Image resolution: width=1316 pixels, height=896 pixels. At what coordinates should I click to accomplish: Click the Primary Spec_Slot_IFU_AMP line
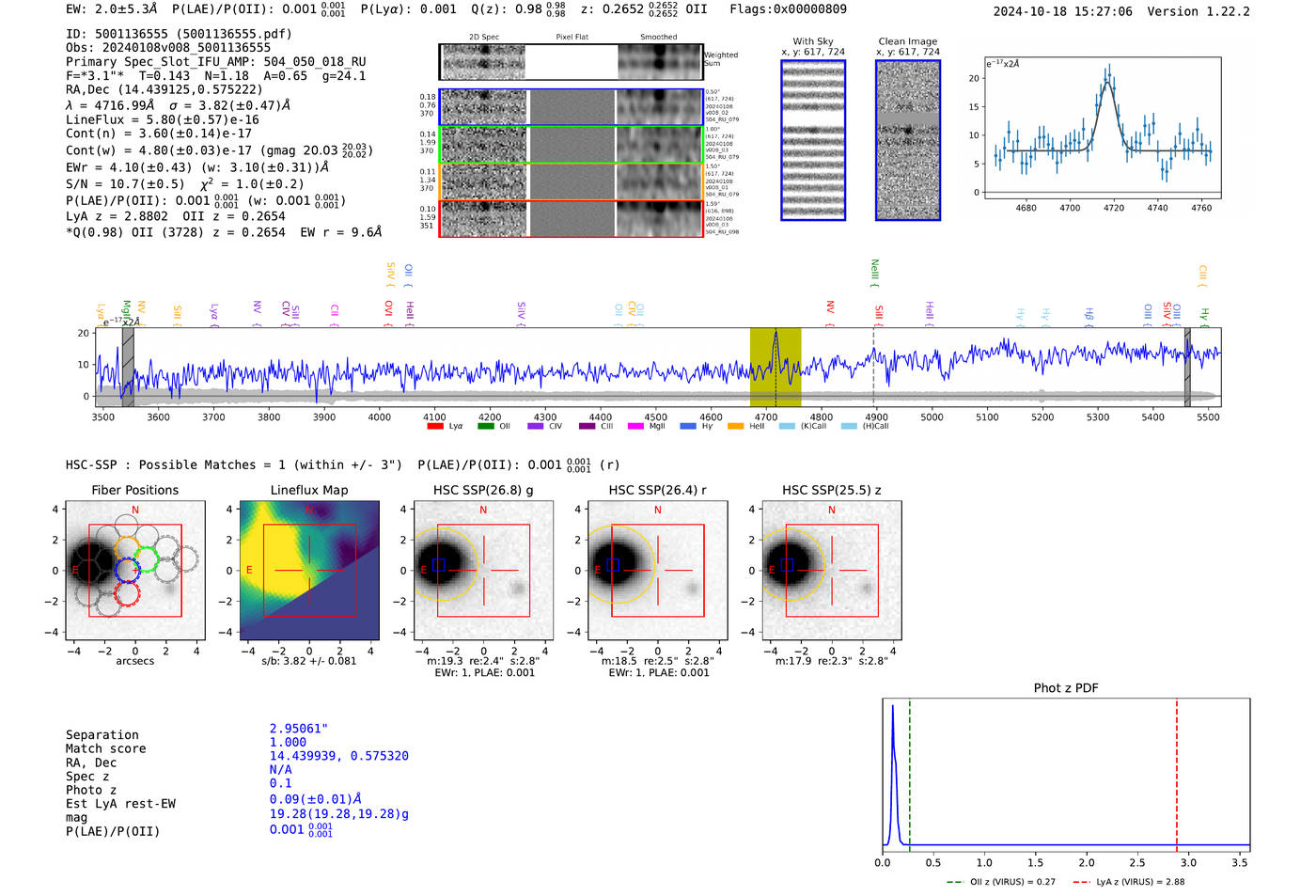[216, 62]
